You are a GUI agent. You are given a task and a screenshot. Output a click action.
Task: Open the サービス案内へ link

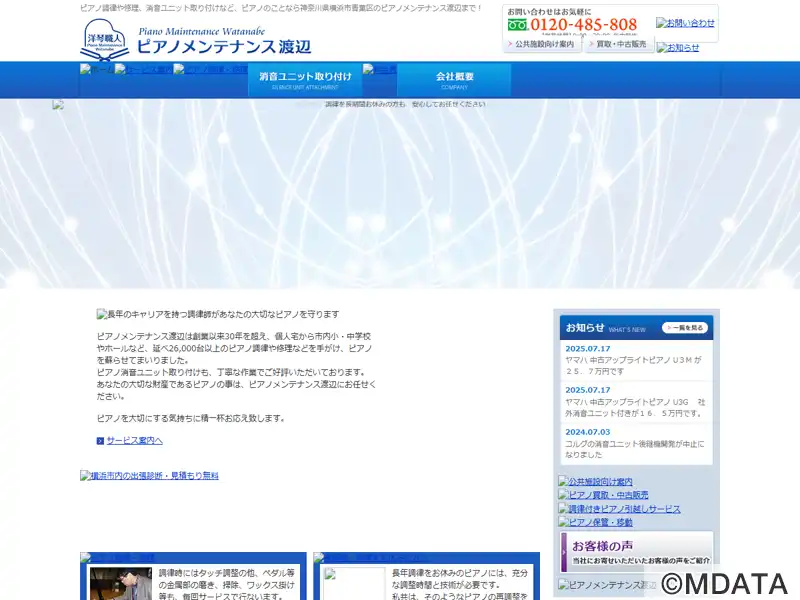pos(134,441)
